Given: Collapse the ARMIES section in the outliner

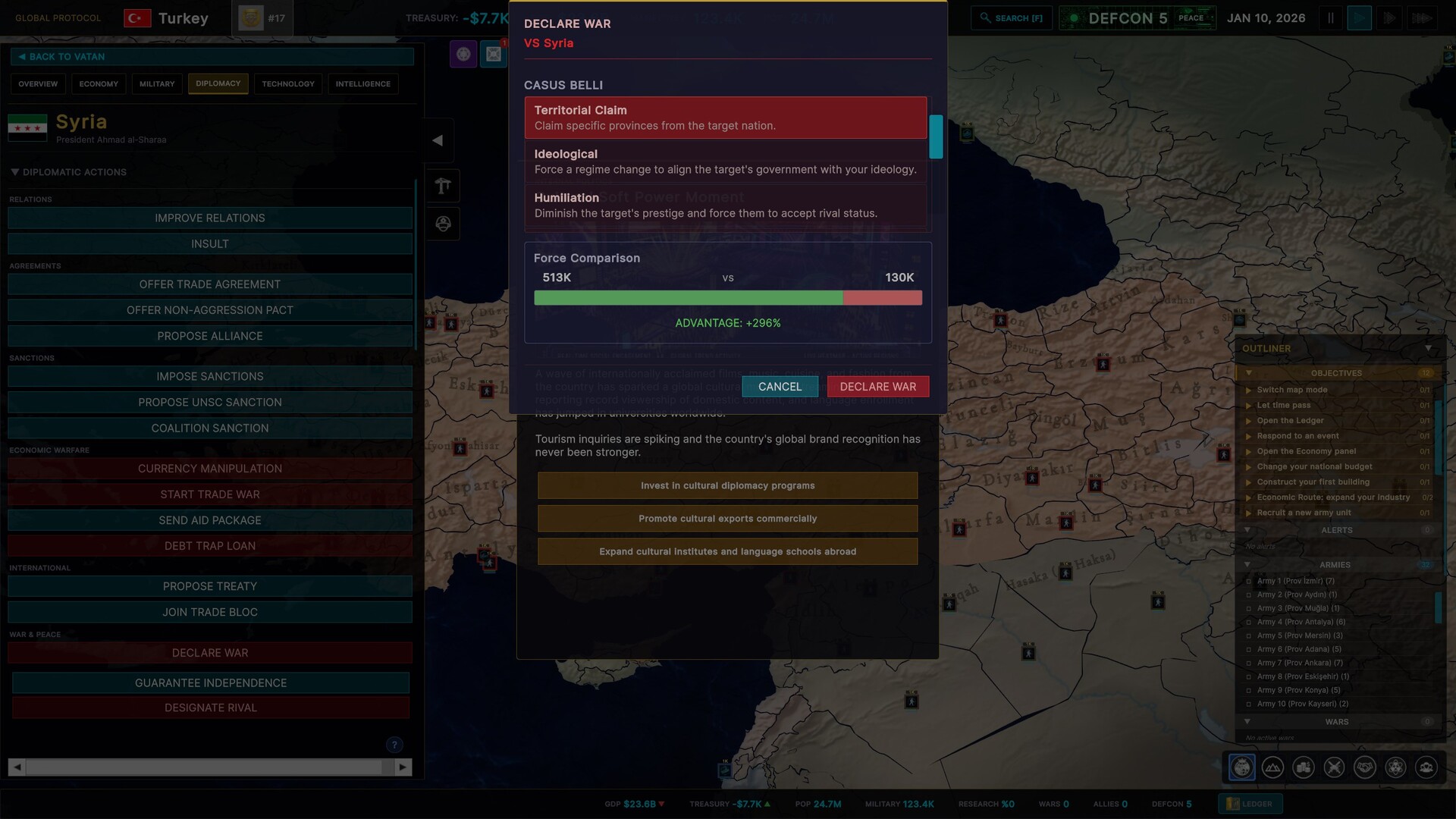Looking at the screenshot, I should pos(1247,564).
